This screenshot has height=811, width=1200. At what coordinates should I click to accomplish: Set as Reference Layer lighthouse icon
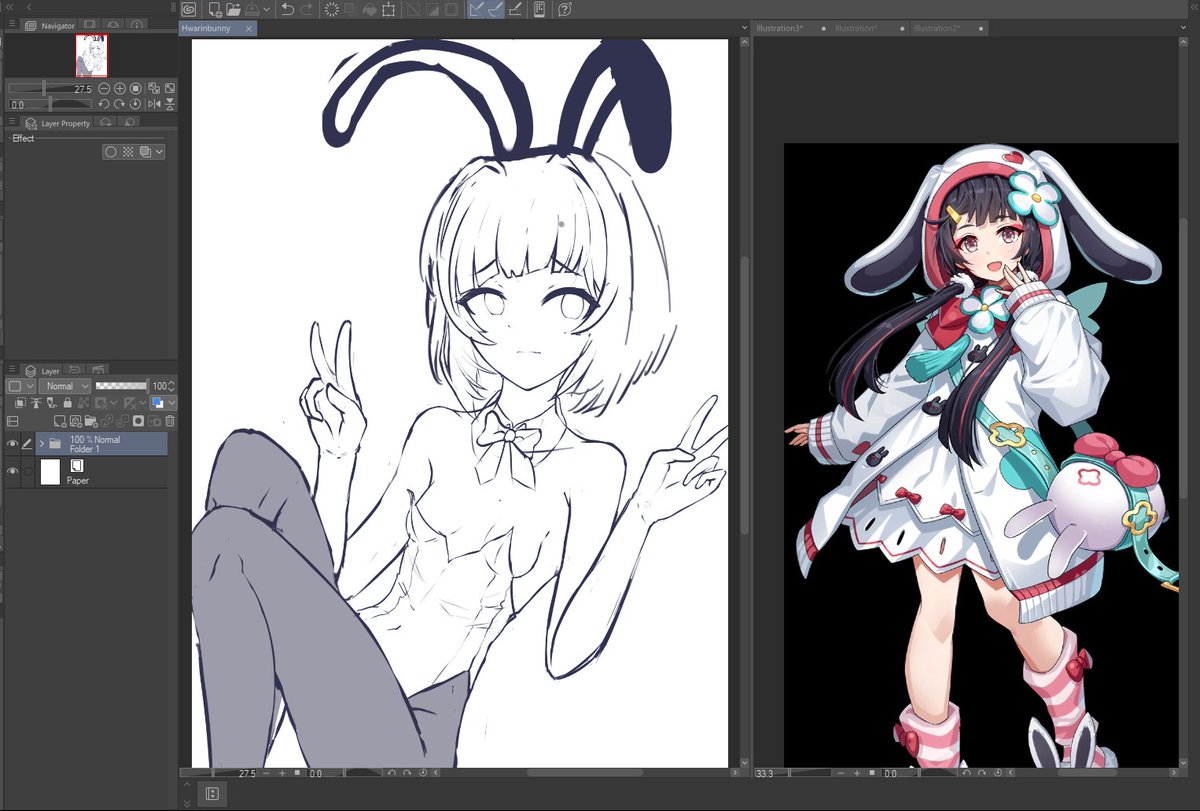click(x=36, y=402)
